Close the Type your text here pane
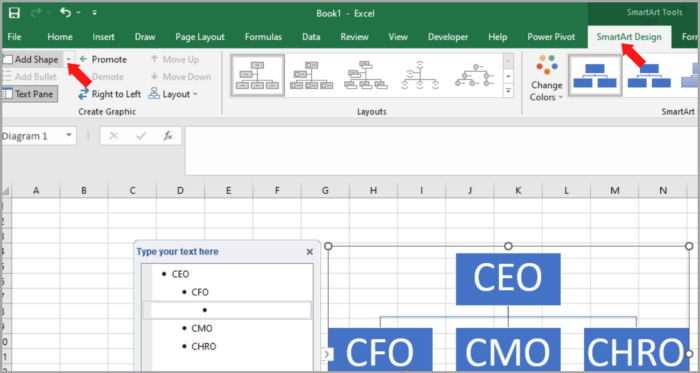Image resolution: width=700 pixels, height=373 pixels. (x=309, y=252)
